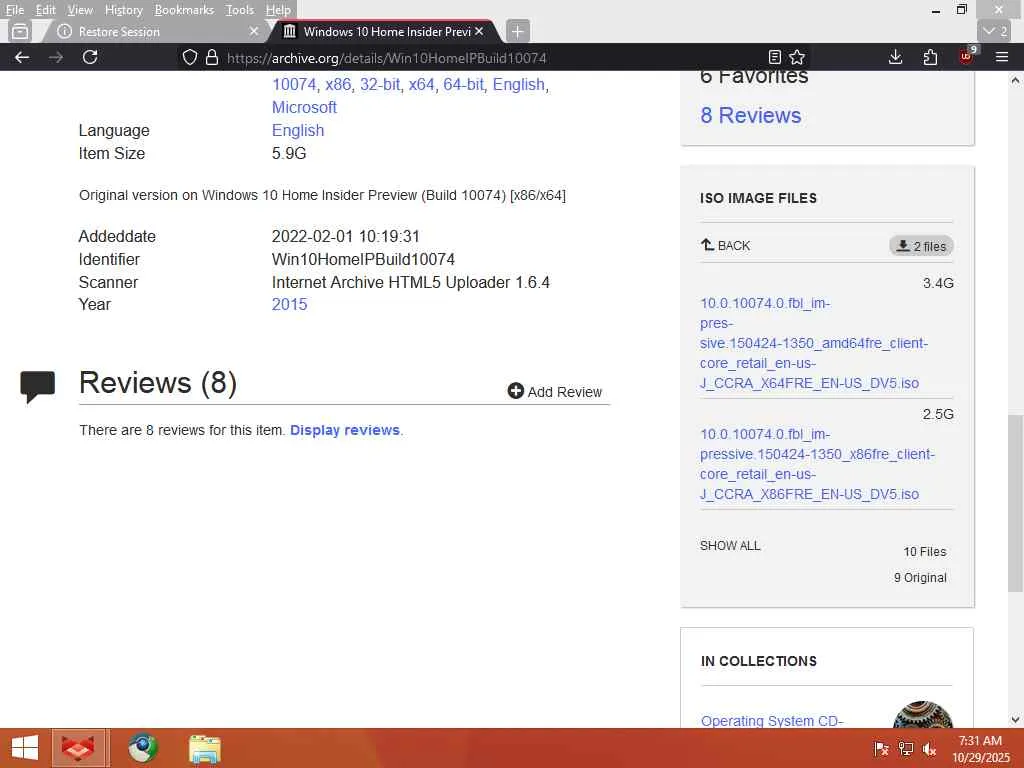Viewport: 1024px width, 768px height.
Task: Click the 32-bit topic tag link
Action: [379, 84]
